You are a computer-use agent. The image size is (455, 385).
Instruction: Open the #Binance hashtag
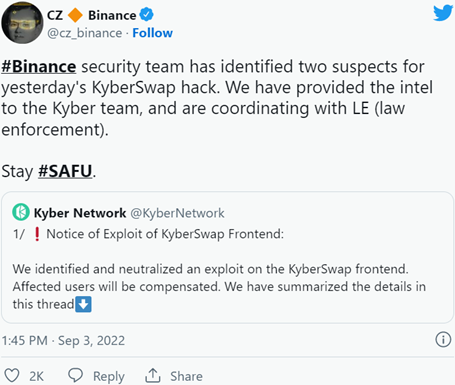(x=39, y=66)
